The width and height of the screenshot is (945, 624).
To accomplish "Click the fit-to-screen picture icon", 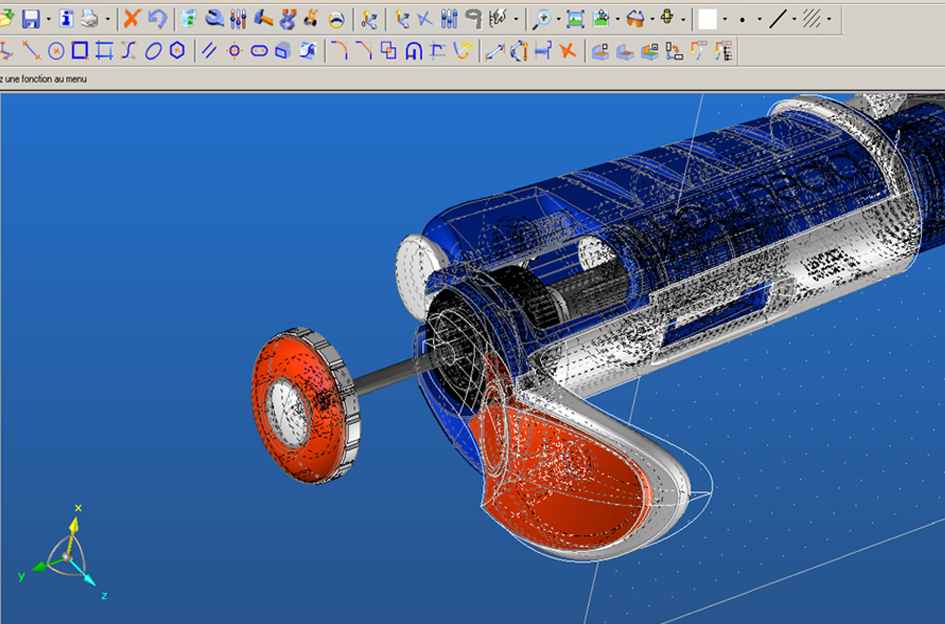I will [576, 19].
